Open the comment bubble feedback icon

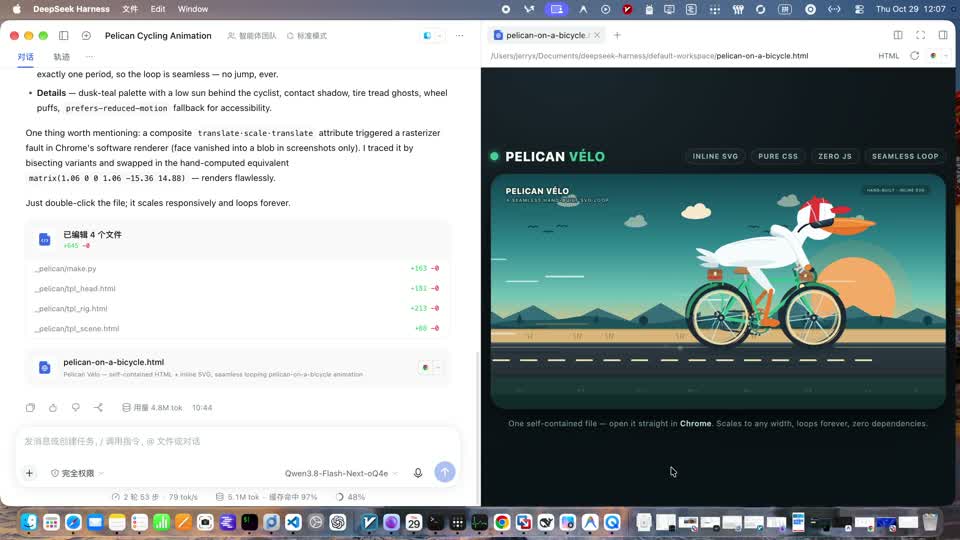coord(75,408)
